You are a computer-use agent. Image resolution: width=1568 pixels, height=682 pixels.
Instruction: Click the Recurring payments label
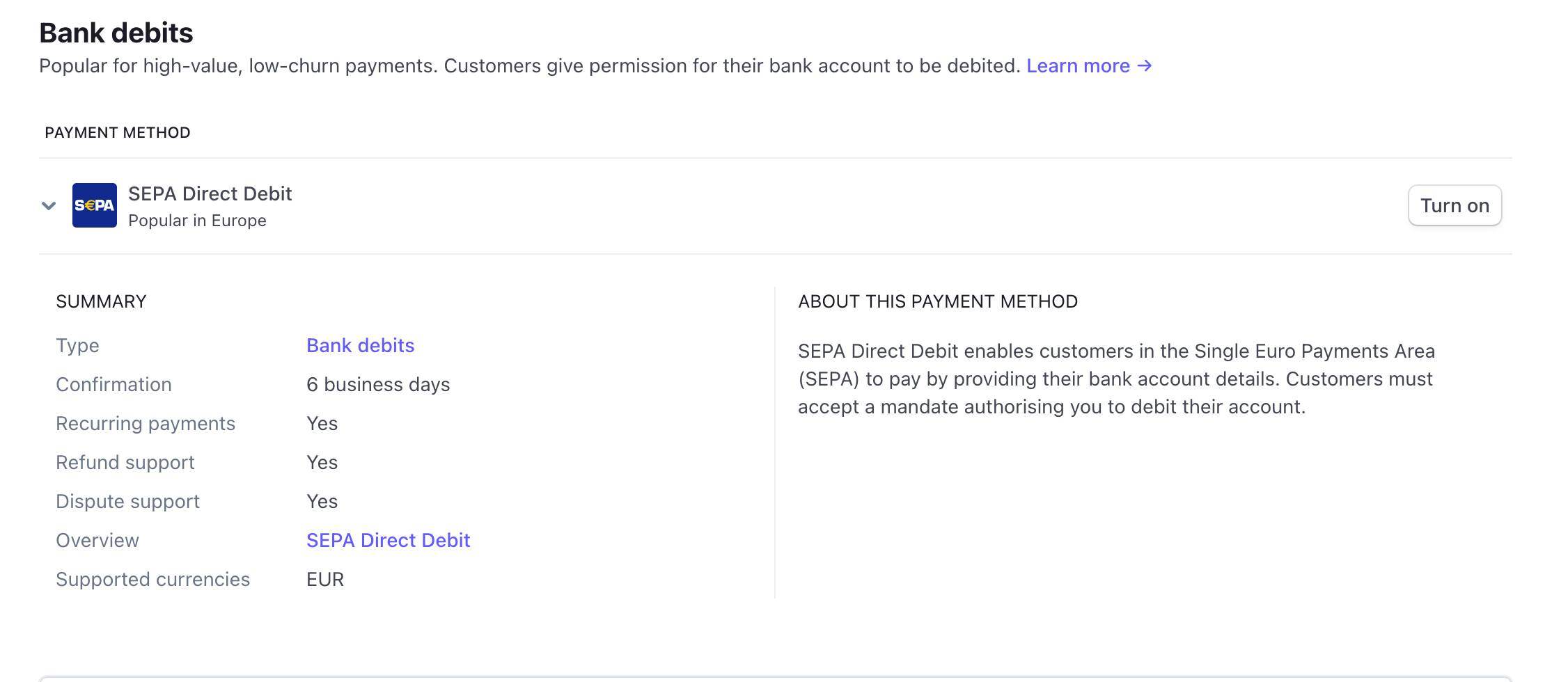(146, 424)
